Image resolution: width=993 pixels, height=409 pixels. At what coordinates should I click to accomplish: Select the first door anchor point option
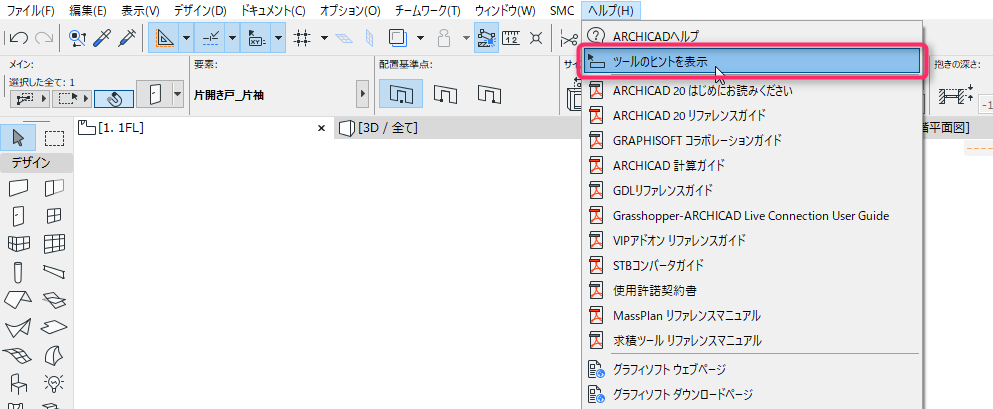pyautogui.click(x=401, y=94)
